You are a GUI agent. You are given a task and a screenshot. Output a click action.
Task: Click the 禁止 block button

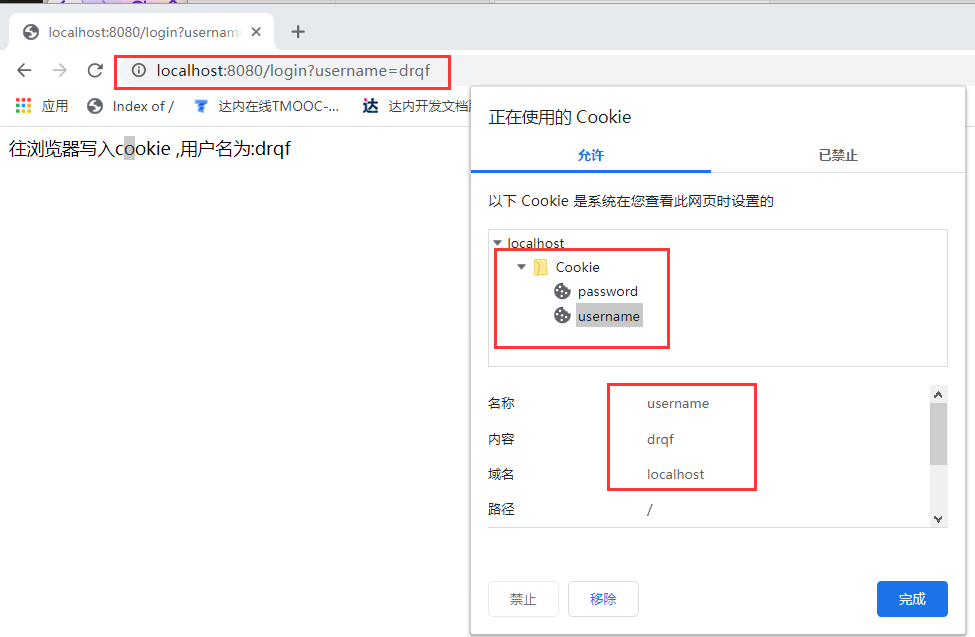tap(523, 598)
